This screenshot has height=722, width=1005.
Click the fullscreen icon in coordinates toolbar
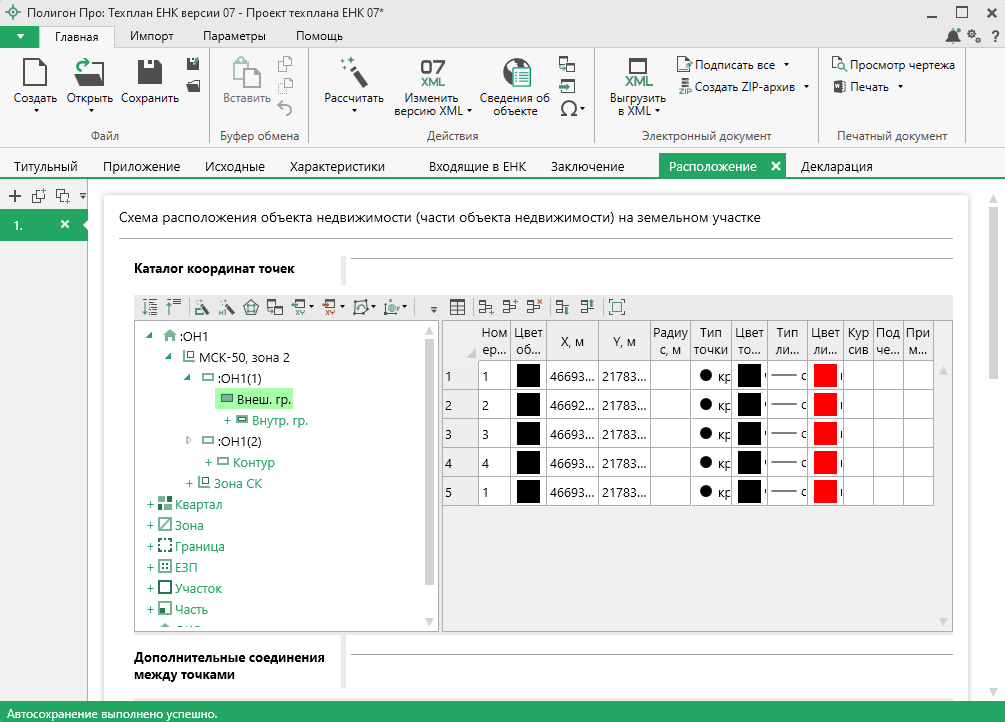tap(616, 307)
